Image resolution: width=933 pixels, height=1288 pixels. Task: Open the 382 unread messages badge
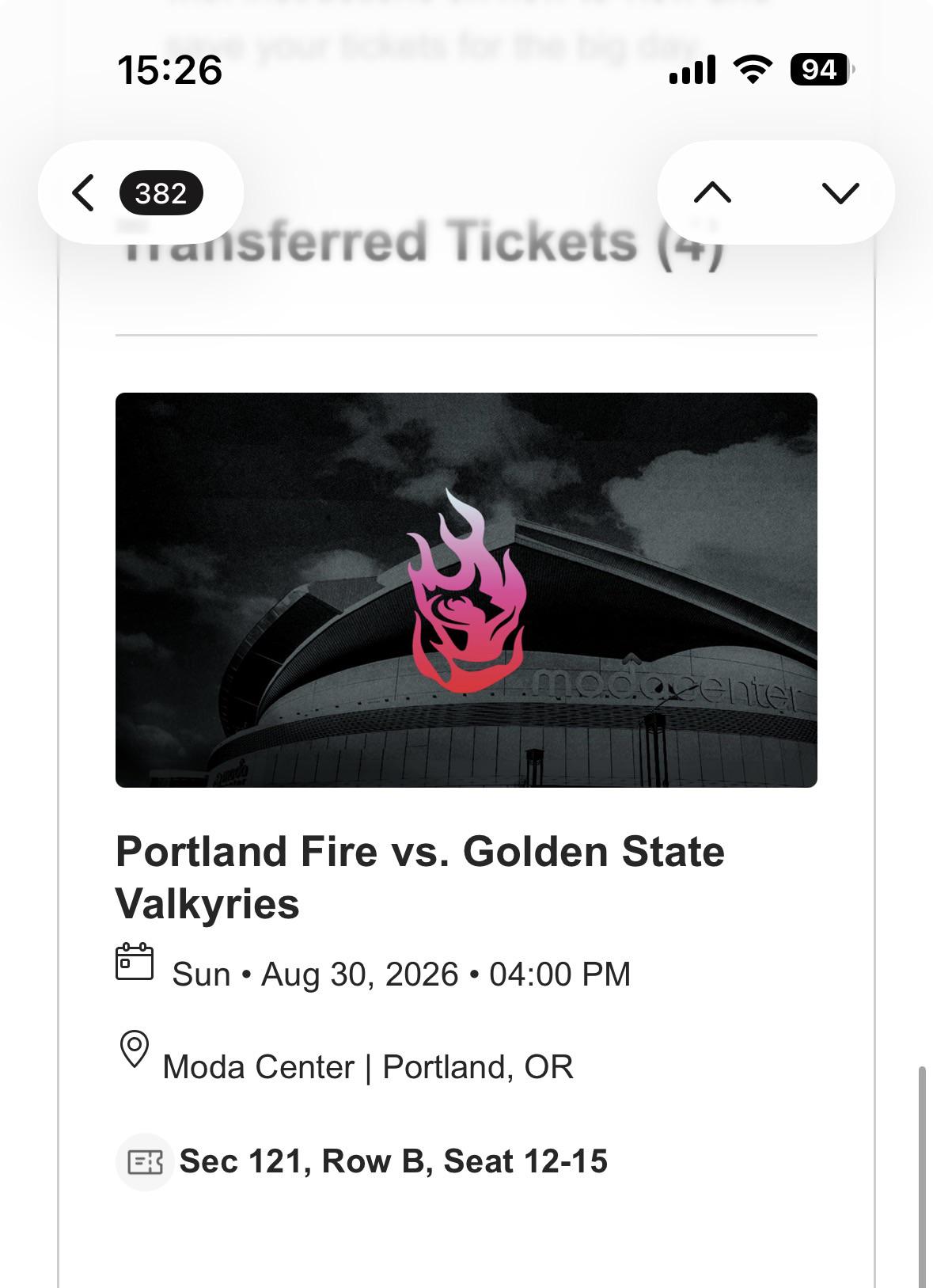161,192
